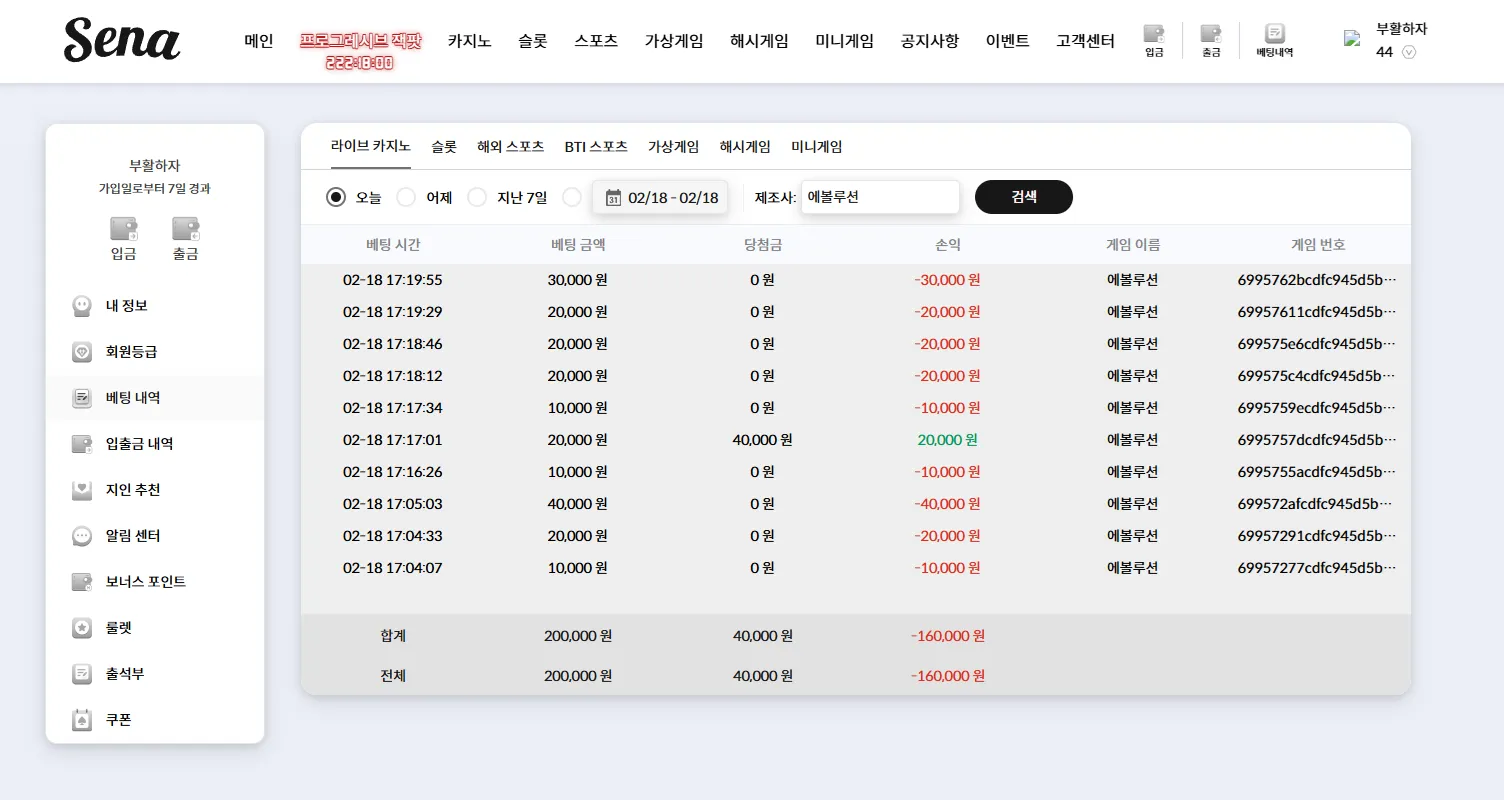Expand the user dropdown arrow beside 44

coord(1410,52)
